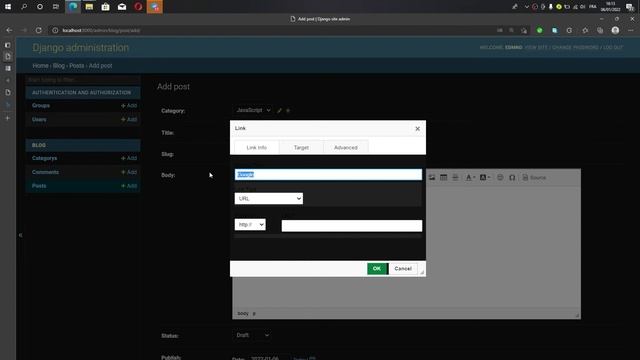Open the http:// protocol dropdown
The height and width of the screenshot is (360, 640).
[250, 224]
